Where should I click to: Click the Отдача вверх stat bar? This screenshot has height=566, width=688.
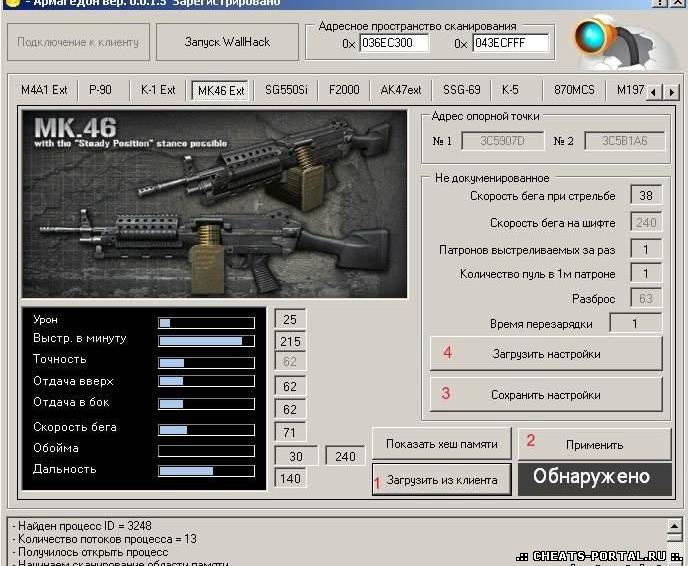(x=206, y=381)
